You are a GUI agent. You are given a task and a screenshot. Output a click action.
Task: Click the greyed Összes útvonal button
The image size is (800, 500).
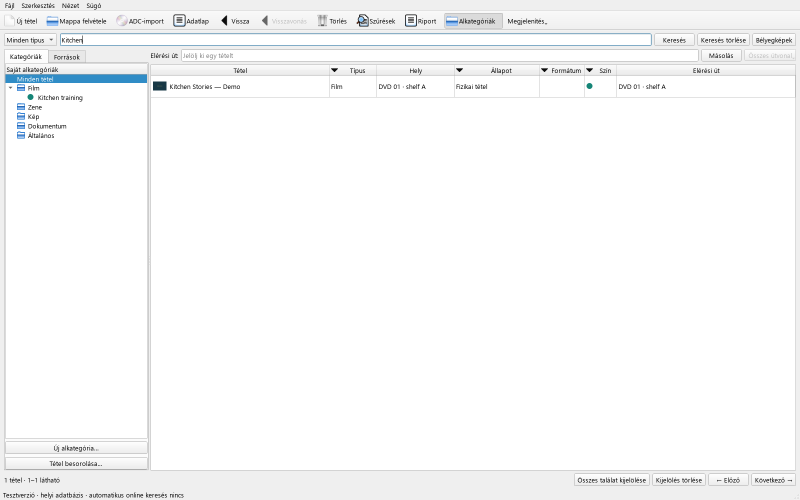pyautogui.click(x=770, y=56)
